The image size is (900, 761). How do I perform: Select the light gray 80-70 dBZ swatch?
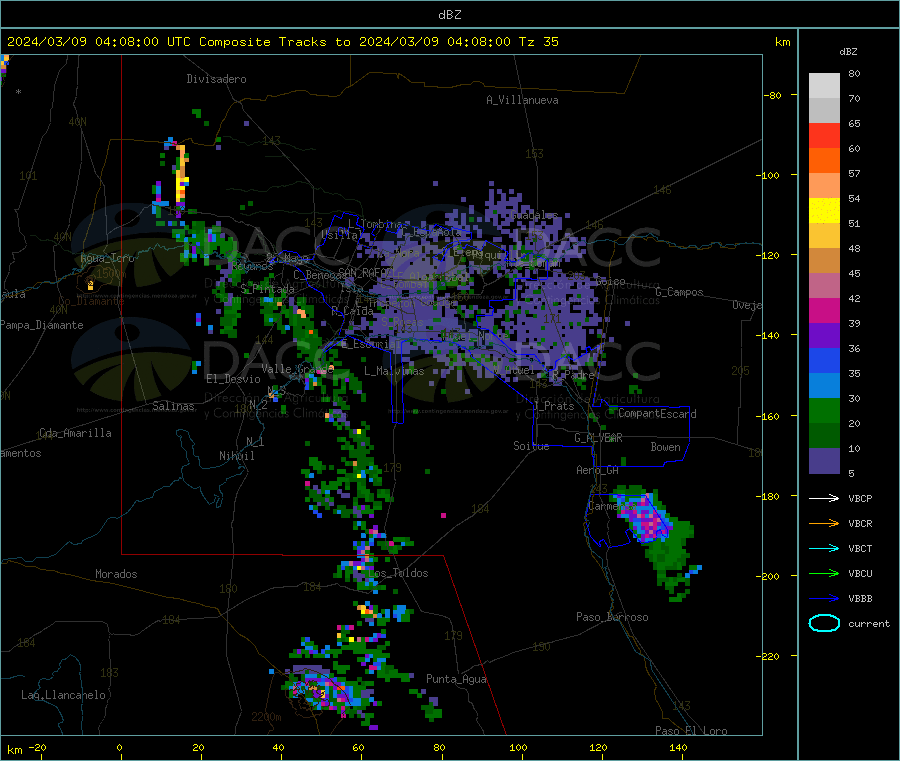[x=824, y=86]
